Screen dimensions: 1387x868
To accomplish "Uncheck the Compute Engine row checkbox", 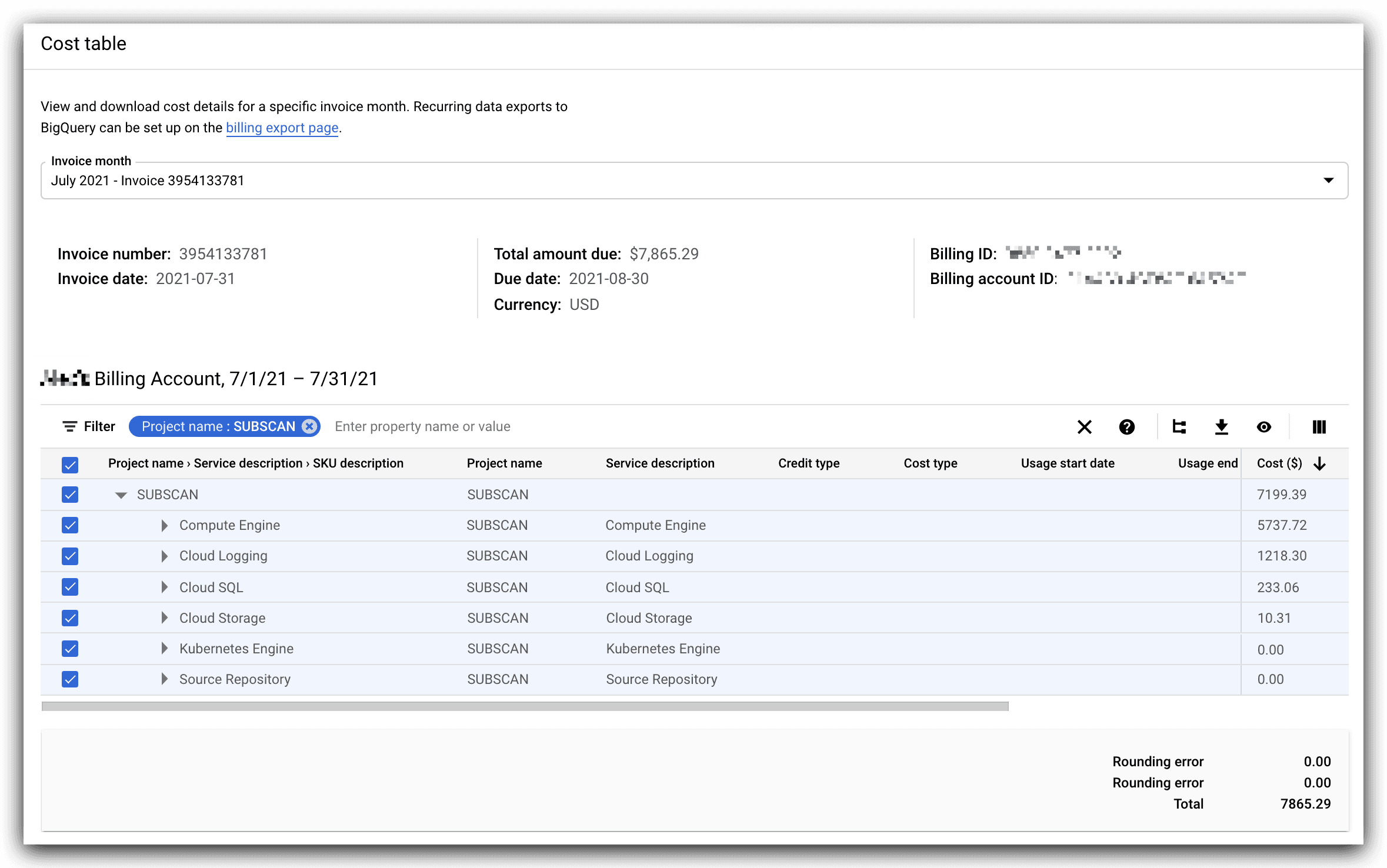I will (x=70, y=525).
